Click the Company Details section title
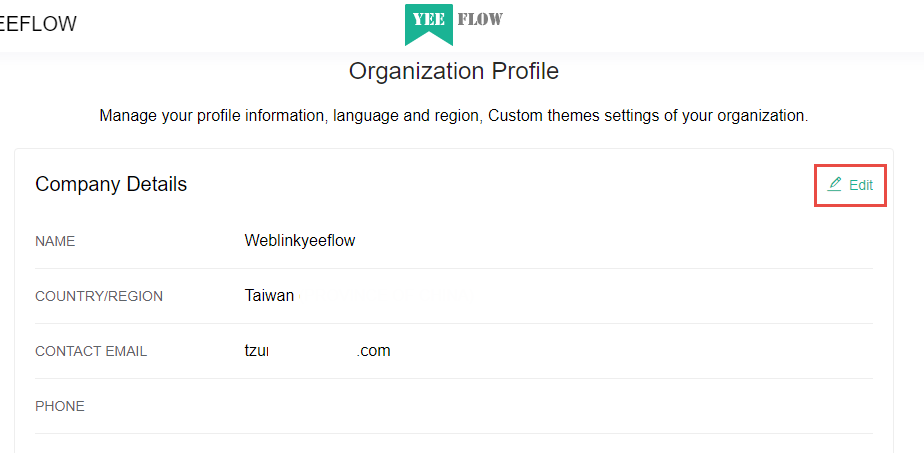Screen dimensions: 924x453 point(111,184)
